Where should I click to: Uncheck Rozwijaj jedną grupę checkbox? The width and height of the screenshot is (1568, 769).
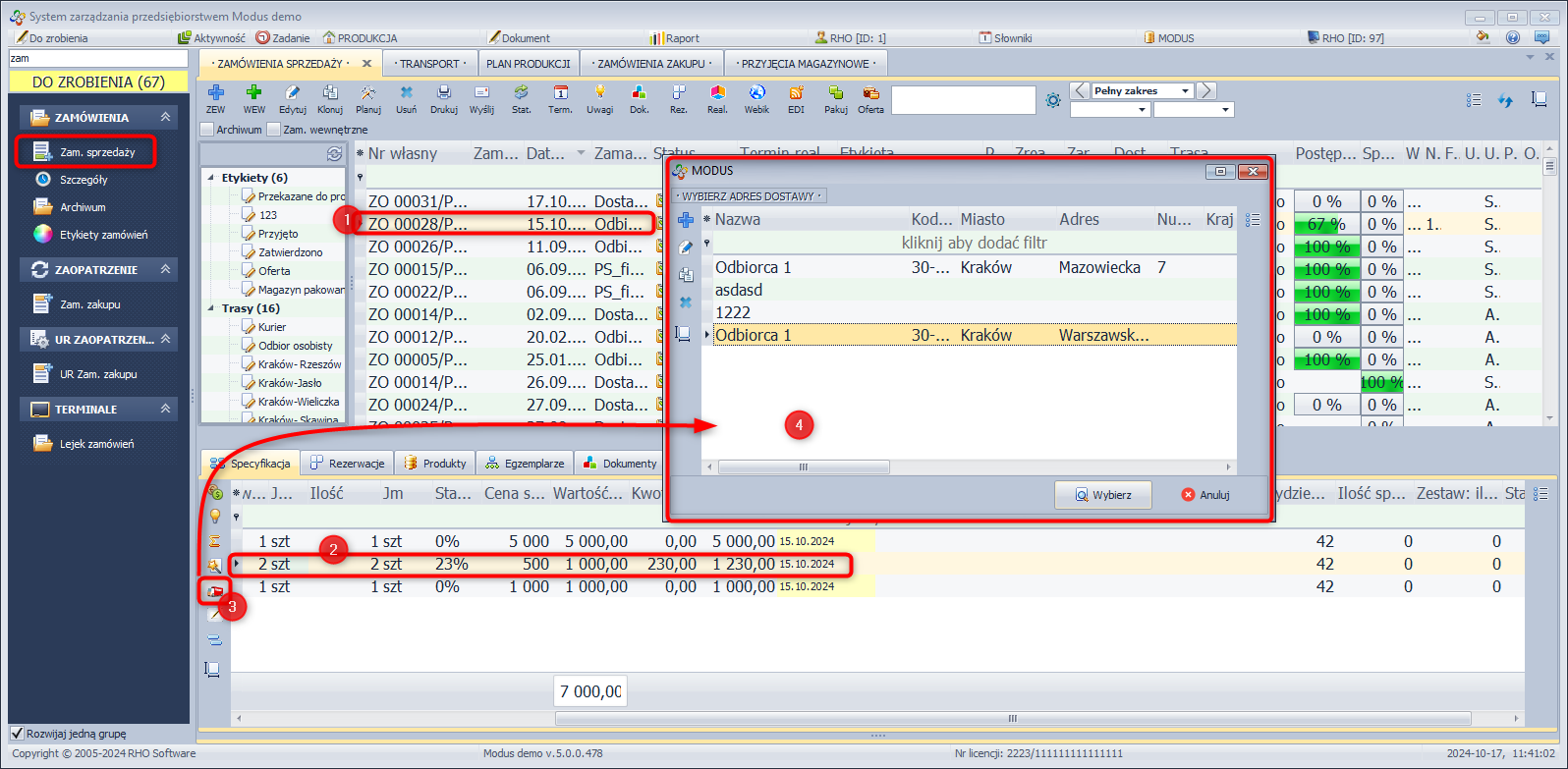(x=17, y=734)
